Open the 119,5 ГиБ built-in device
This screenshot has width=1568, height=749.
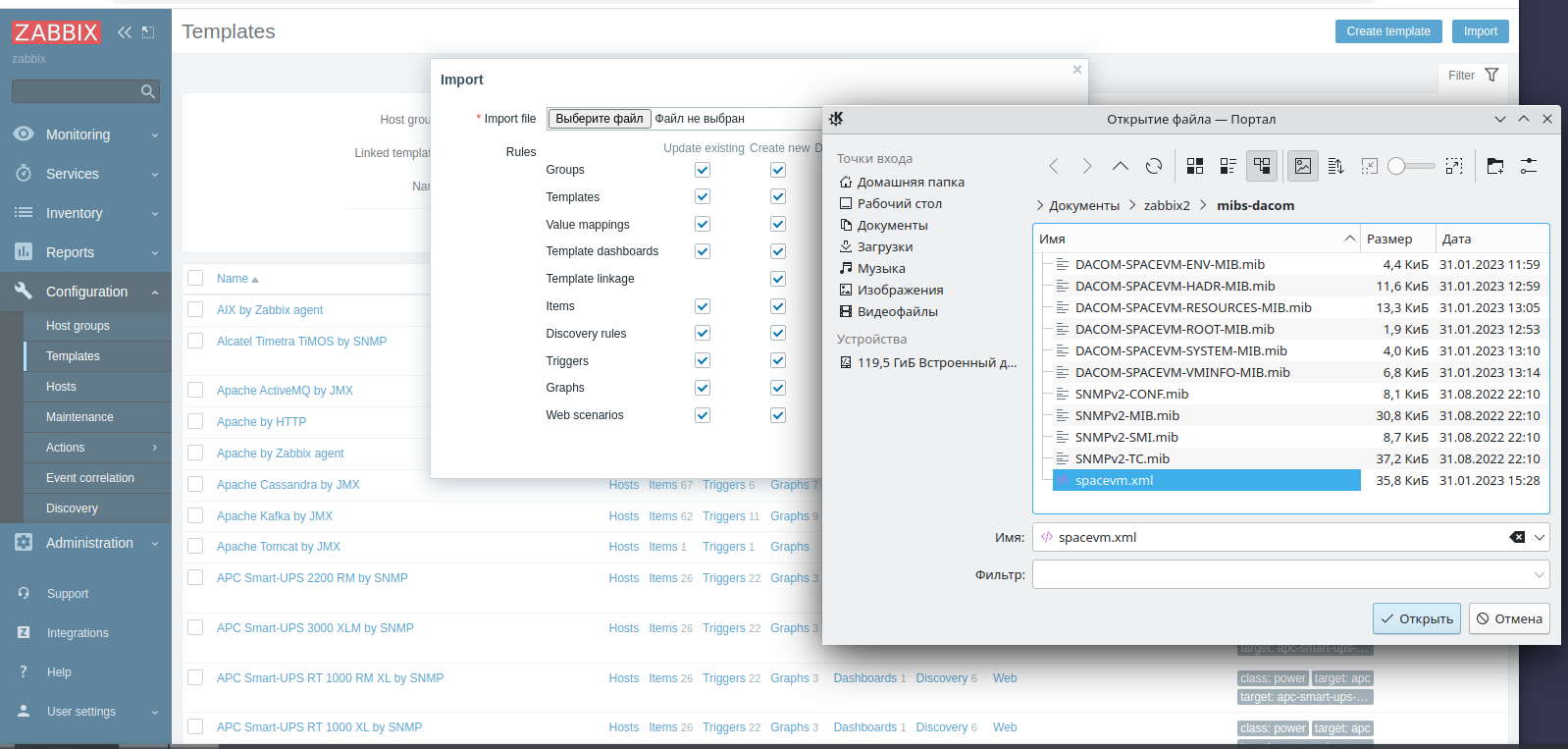click(928, 362)
